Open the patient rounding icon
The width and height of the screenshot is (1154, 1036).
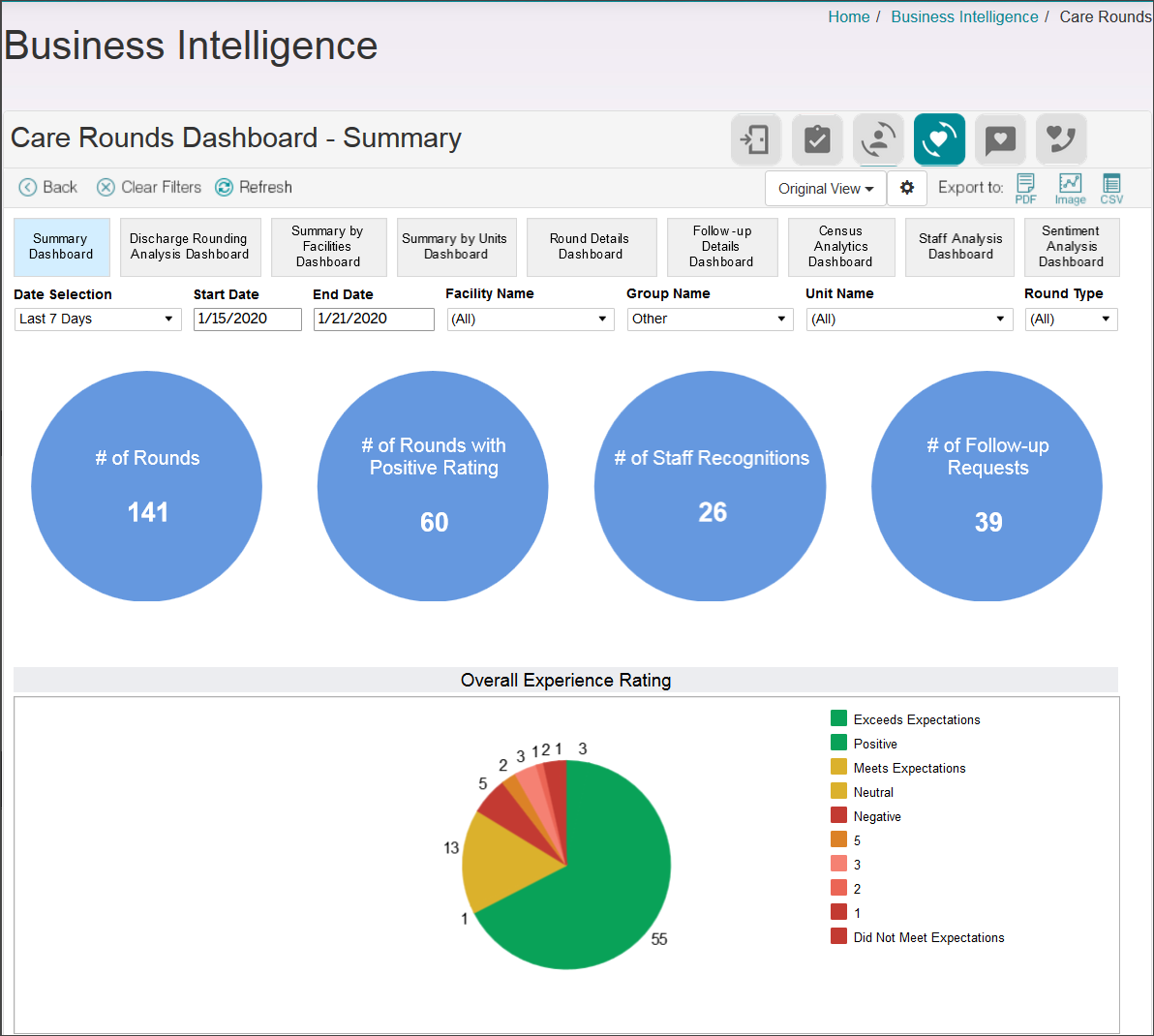878,139
